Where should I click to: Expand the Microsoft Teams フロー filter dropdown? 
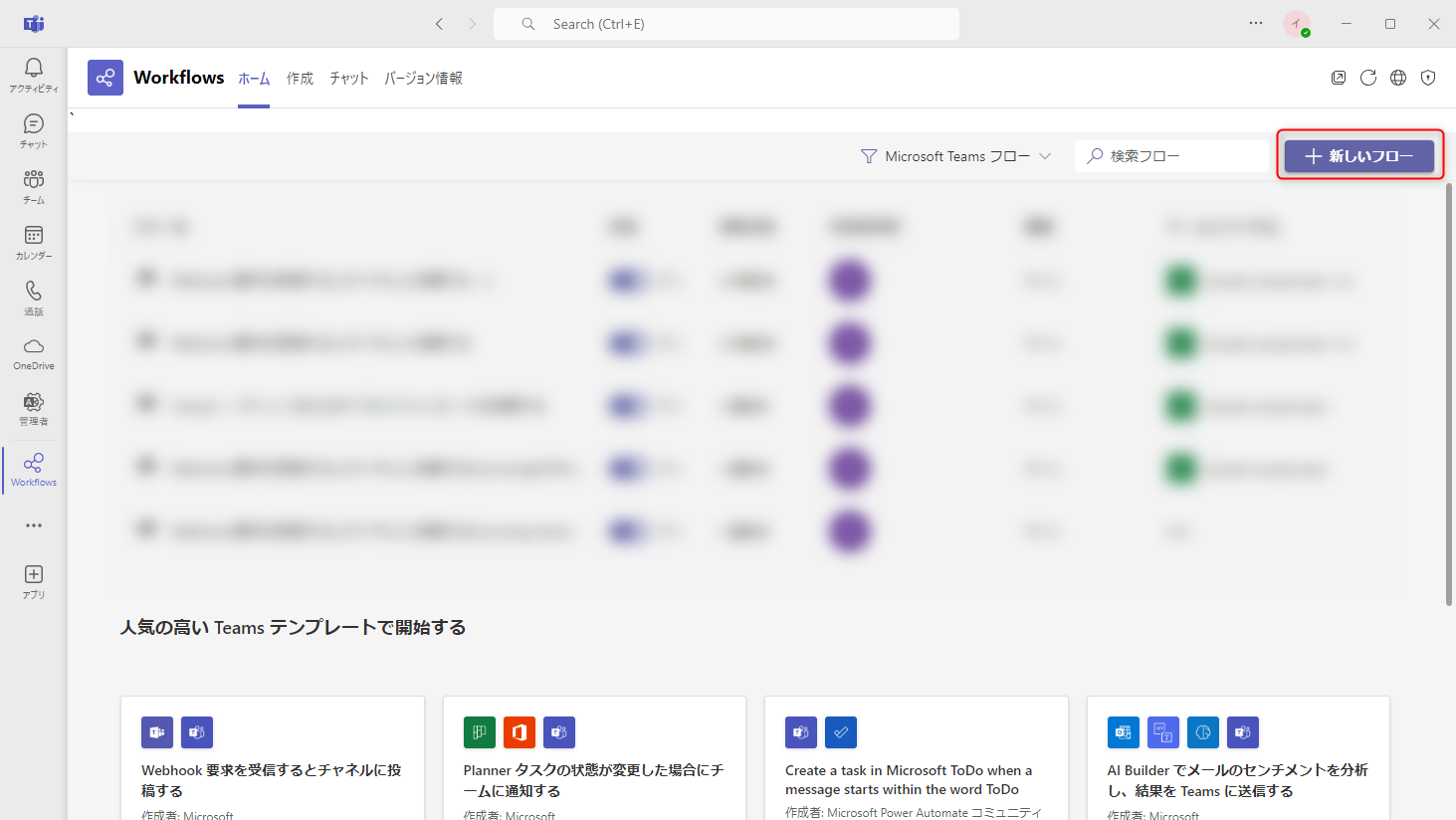pyautogui.click(x=955, y=156)
